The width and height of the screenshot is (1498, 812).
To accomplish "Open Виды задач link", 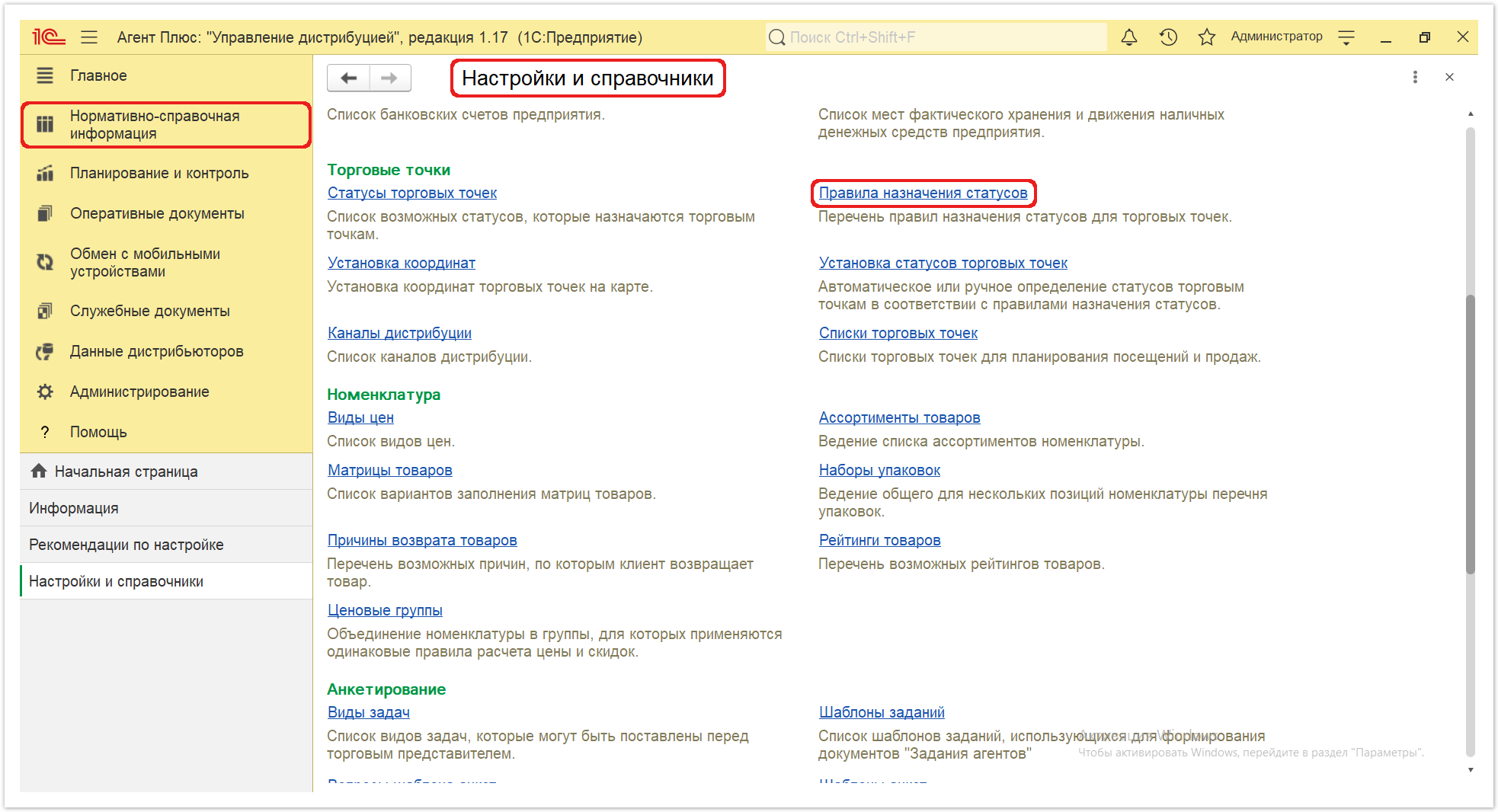I will [369, 712].
